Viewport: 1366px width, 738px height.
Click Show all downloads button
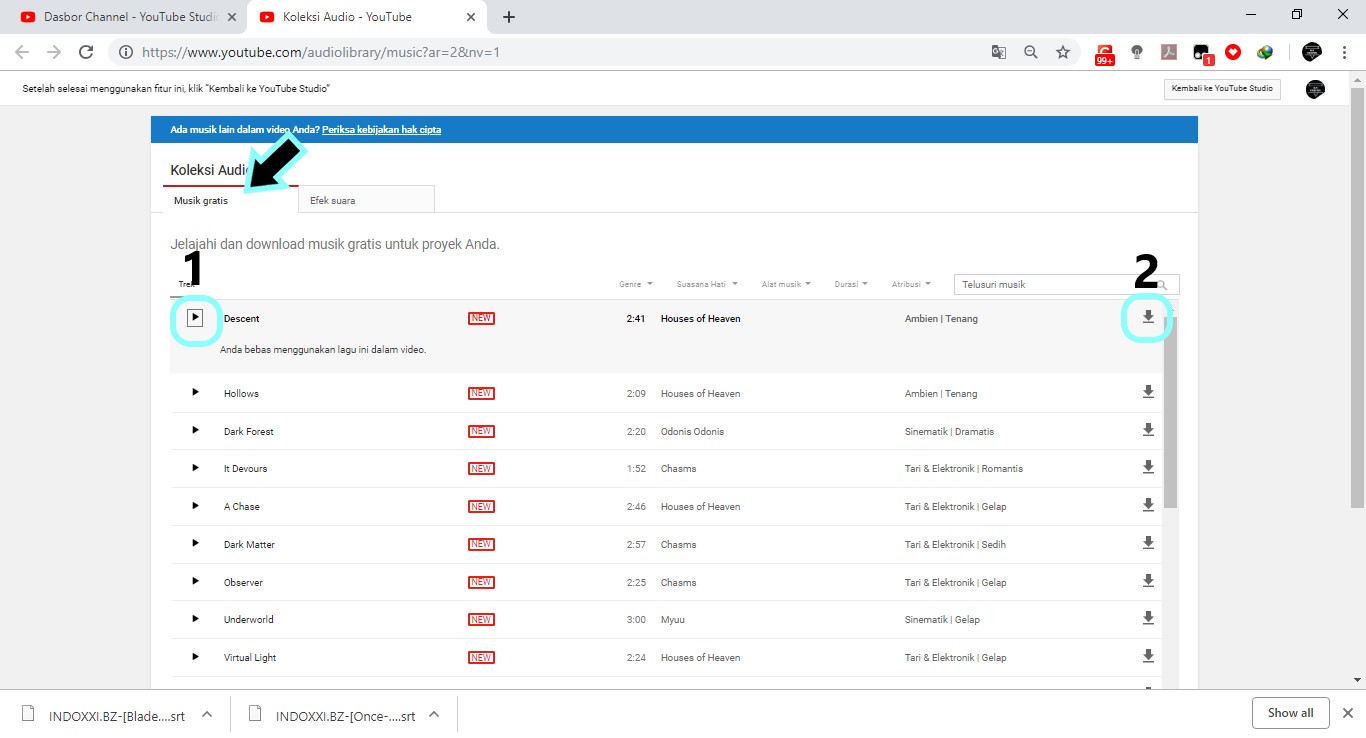point(1290,713)
